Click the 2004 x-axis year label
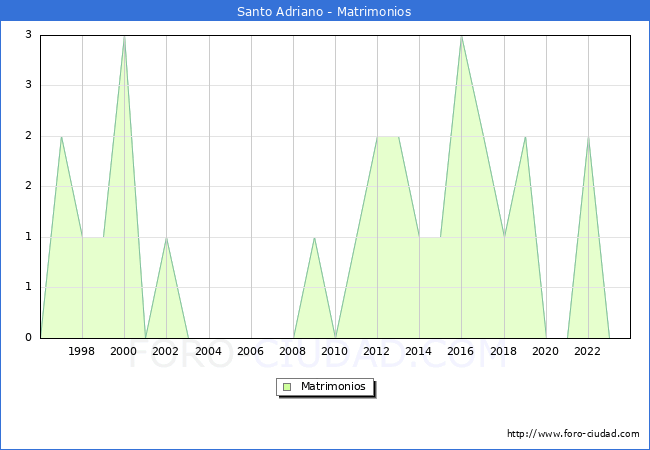650x450 pixels. tap(208, 351)
